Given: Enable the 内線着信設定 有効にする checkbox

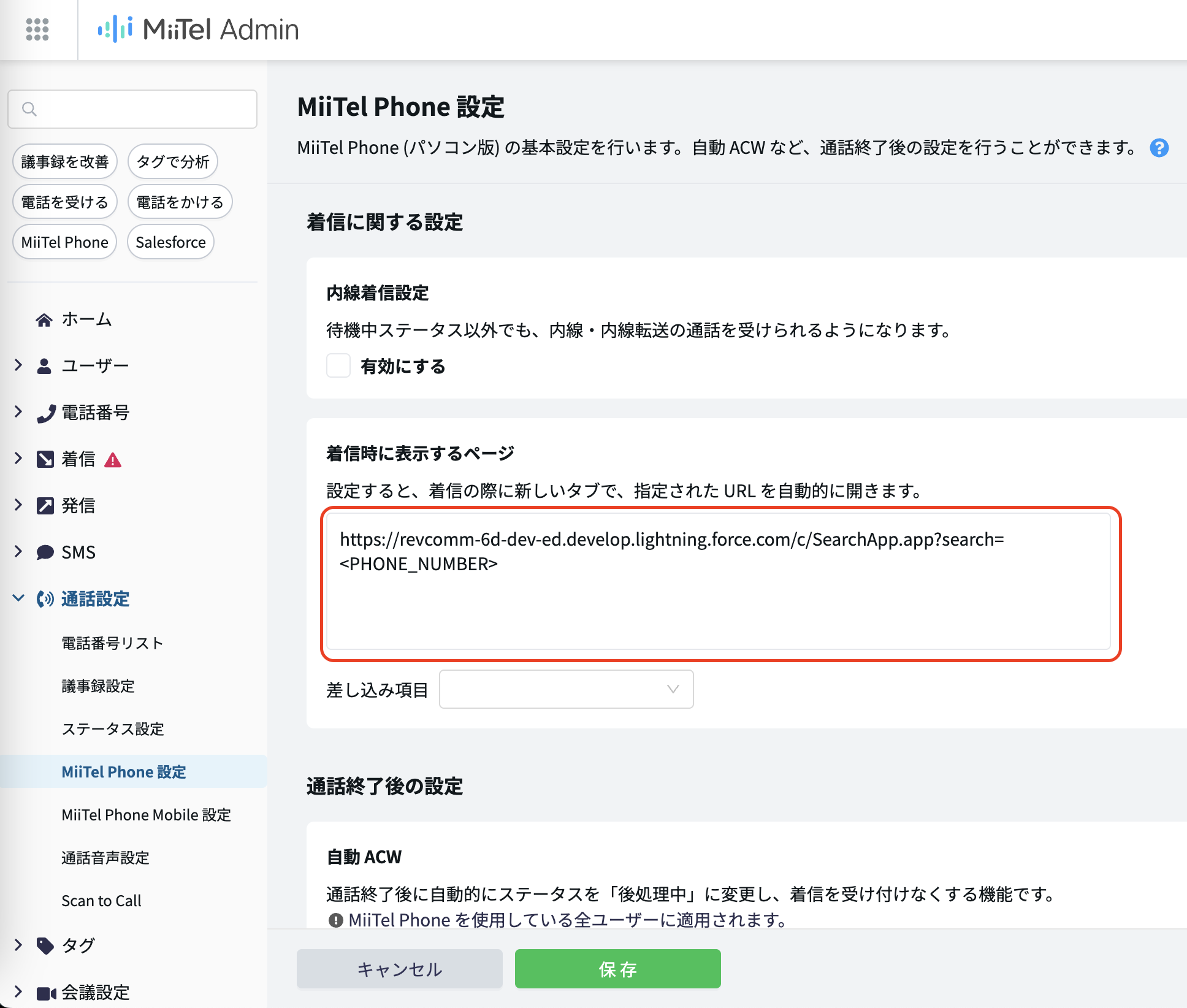Looking at the screenshot, I should [338, 366].
